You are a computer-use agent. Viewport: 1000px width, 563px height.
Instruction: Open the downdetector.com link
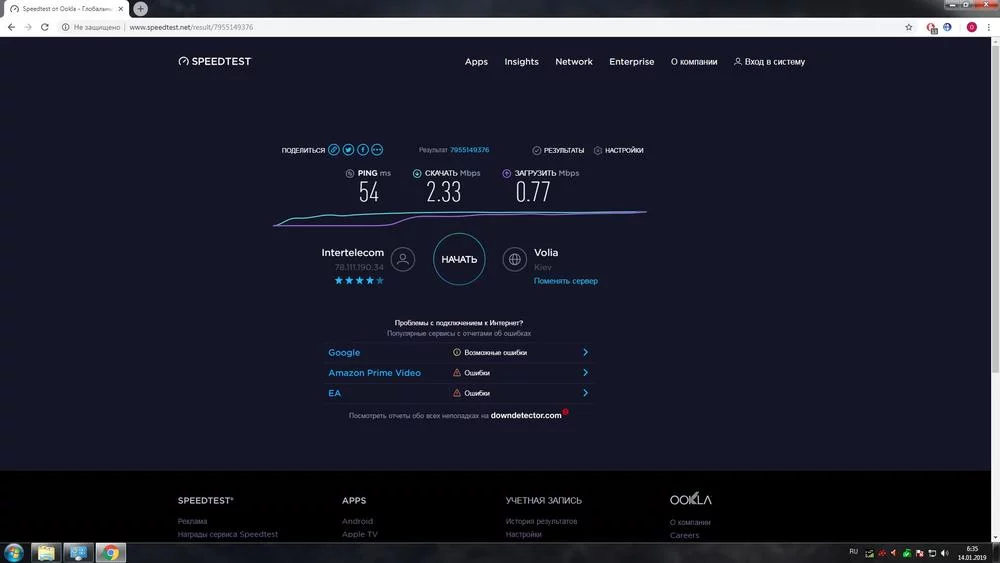526,415
